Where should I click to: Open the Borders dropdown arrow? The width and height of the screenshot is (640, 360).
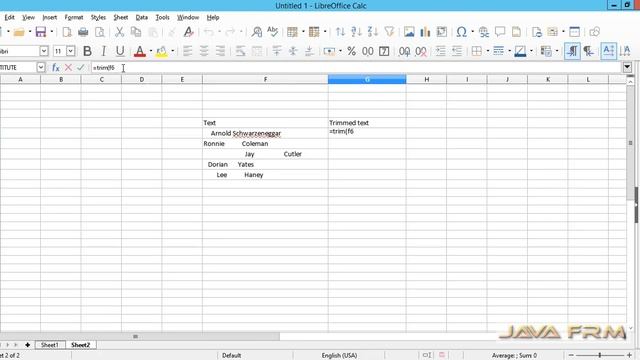coord(487,51)
